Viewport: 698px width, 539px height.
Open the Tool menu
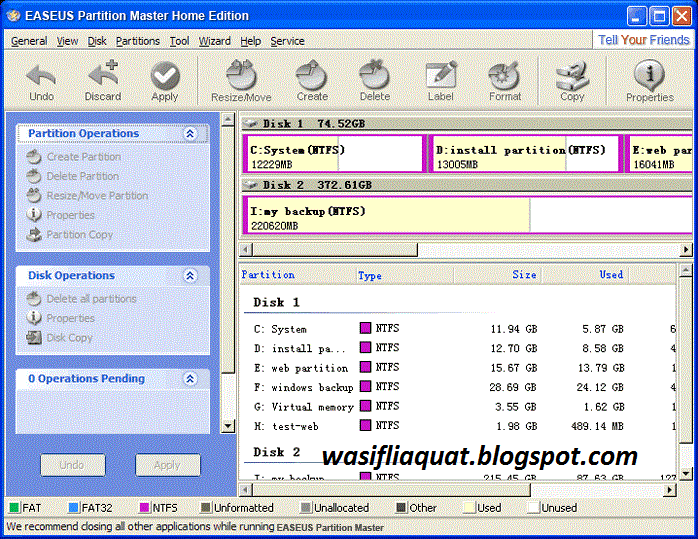coord(179,41)
